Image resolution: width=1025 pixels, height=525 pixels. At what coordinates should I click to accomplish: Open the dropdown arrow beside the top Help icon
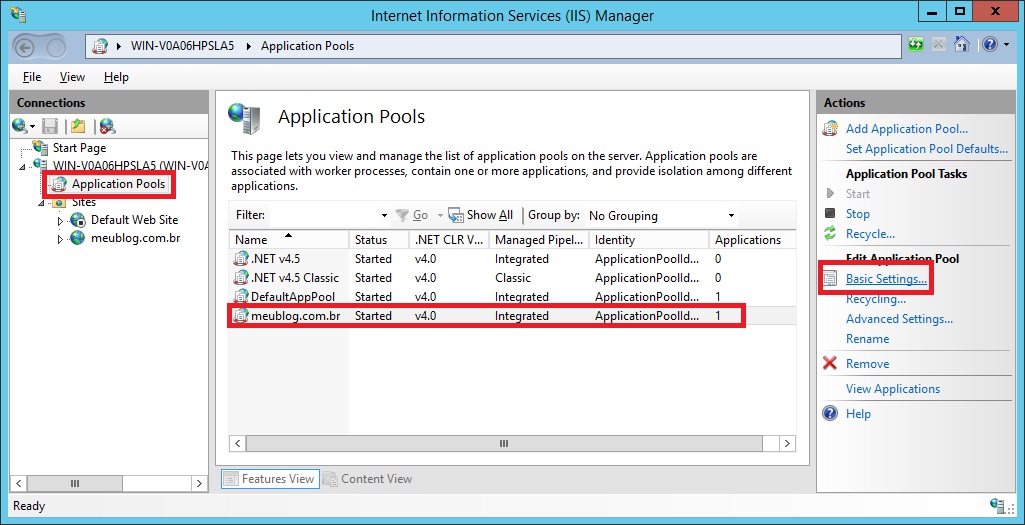pyautogui.click(x=1005, y=45)
